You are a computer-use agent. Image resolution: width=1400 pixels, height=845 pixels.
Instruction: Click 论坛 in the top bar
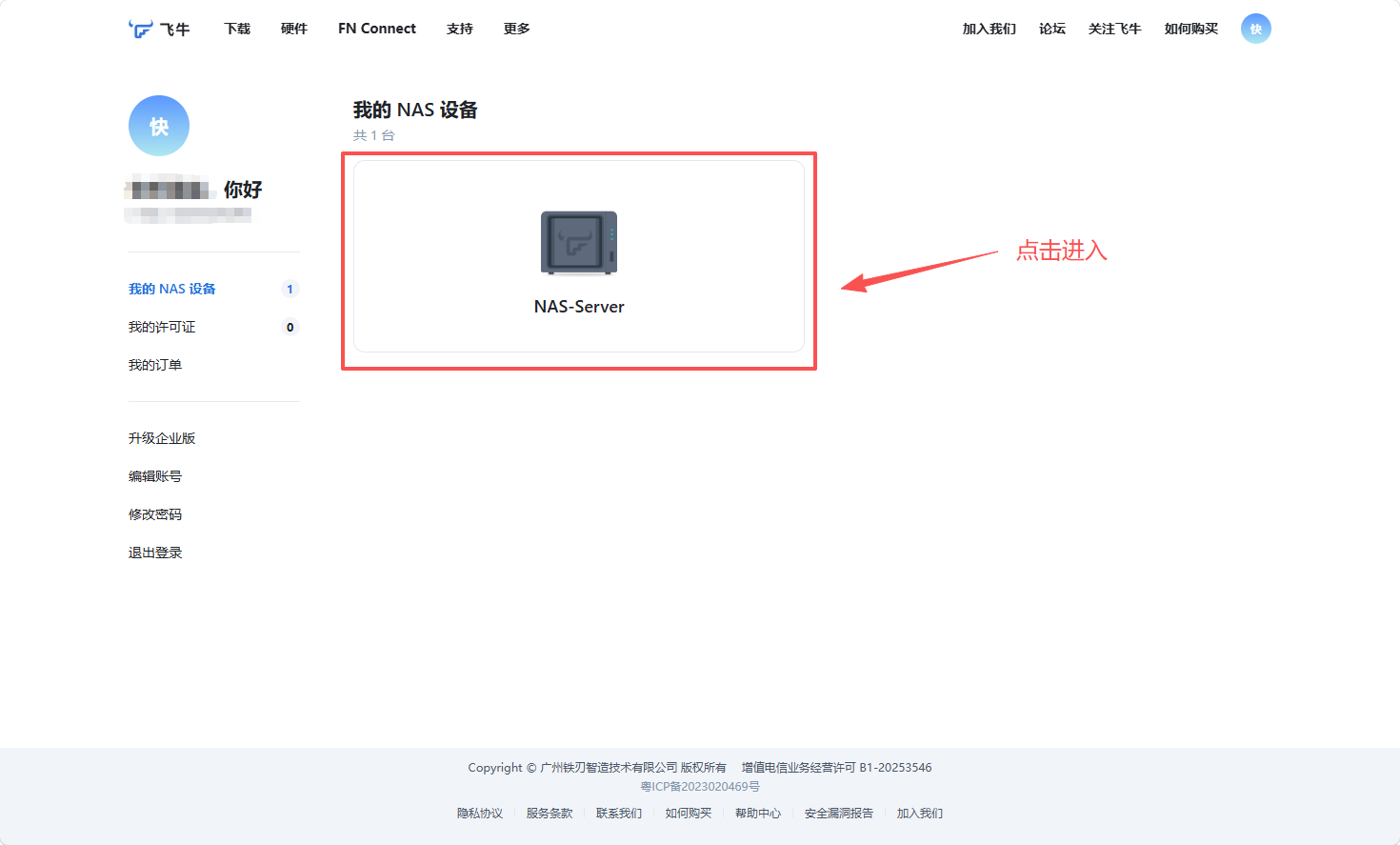[1052, 29]
